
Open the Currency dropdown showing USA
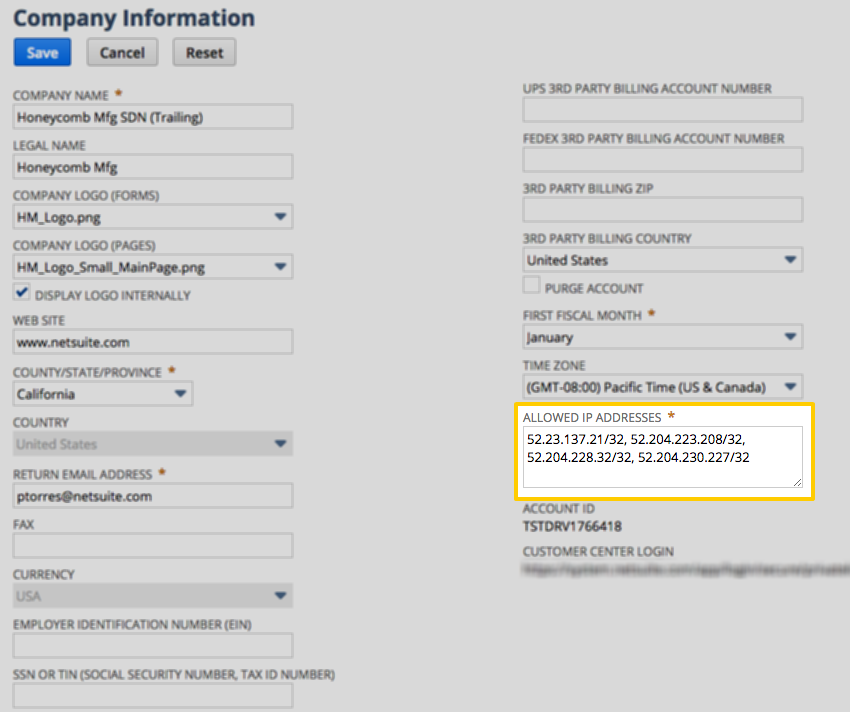pyautogui.click(x=281, y=594)
